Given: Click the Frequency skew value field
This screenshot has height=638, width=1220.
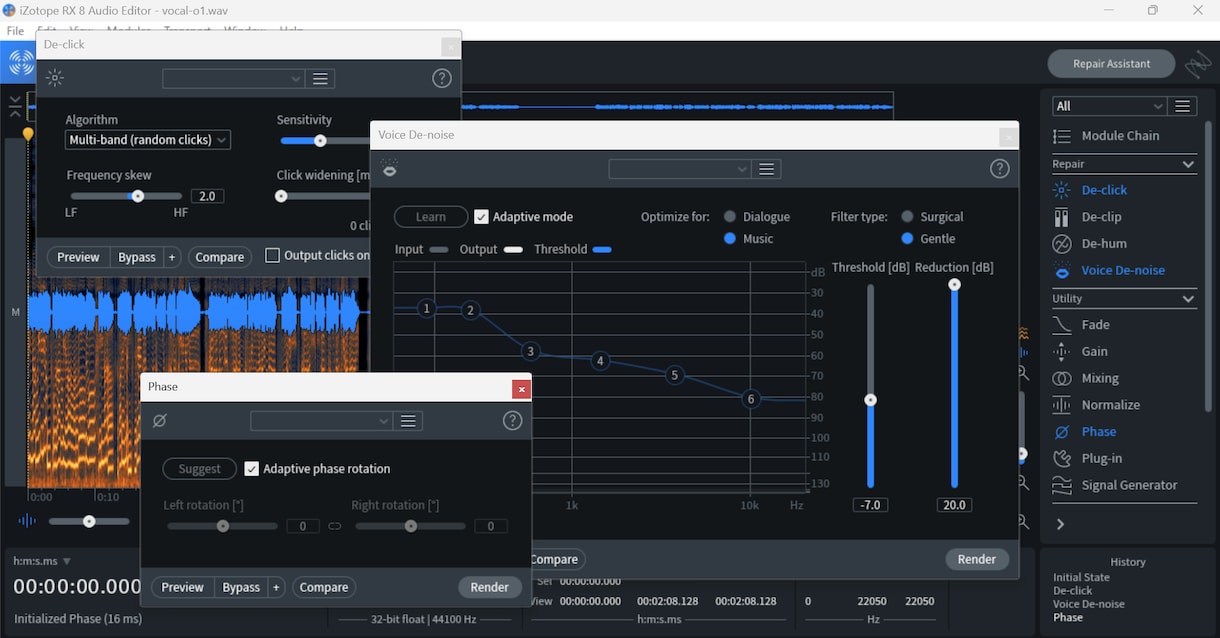Looking at the screenshot, I should tap(206, 196).
